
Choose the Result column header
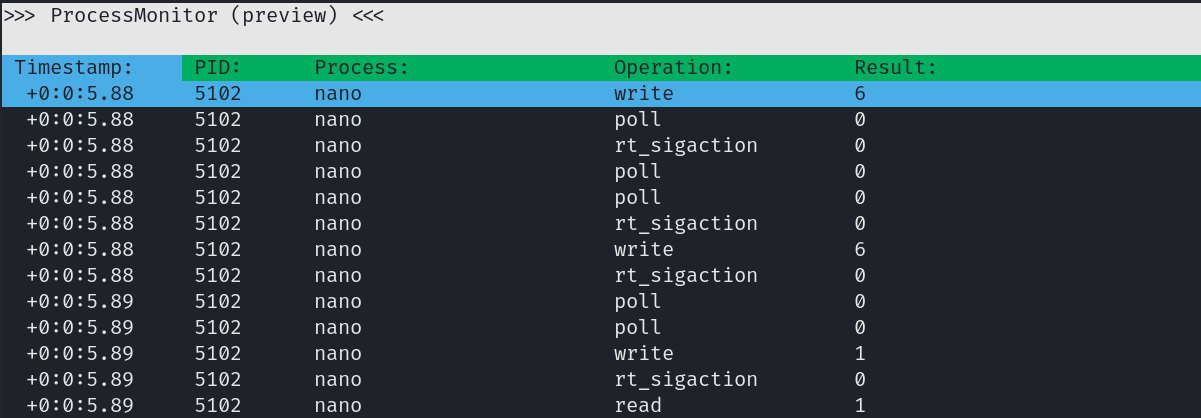coord(895,68)
